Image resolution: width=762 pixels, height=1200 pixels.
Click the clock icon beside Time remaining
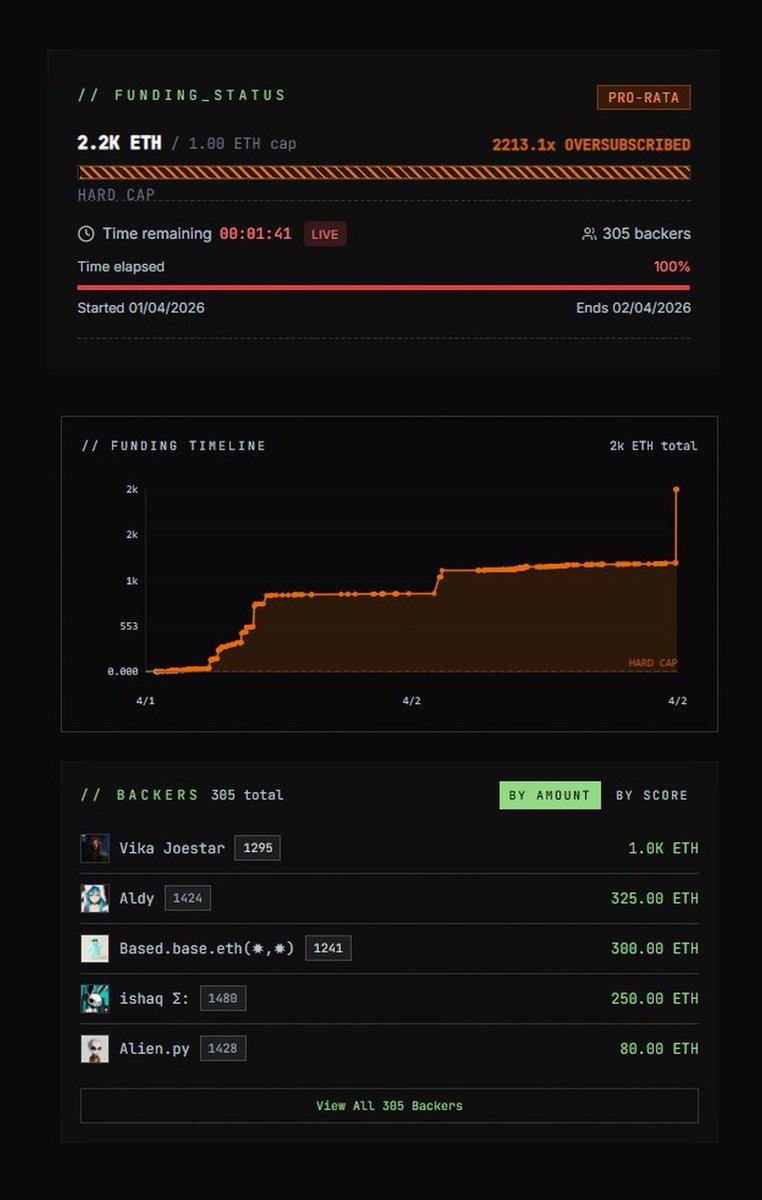click(86, 234)
